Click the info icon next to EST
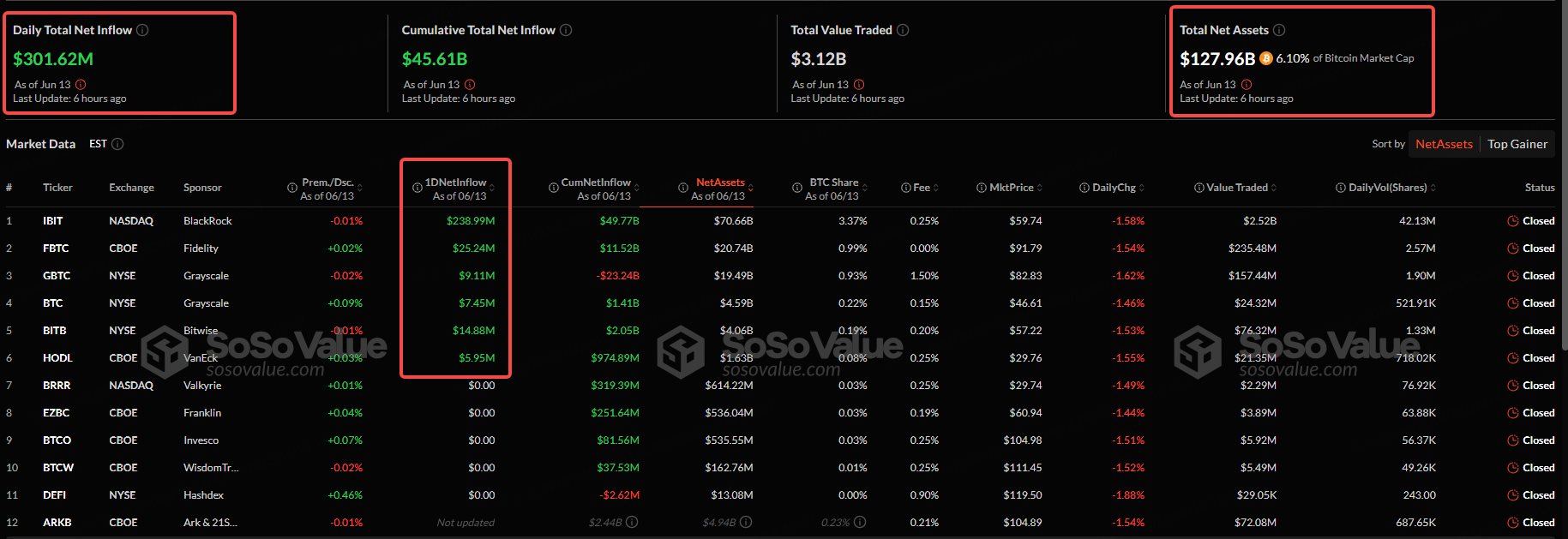 point(117,144)
